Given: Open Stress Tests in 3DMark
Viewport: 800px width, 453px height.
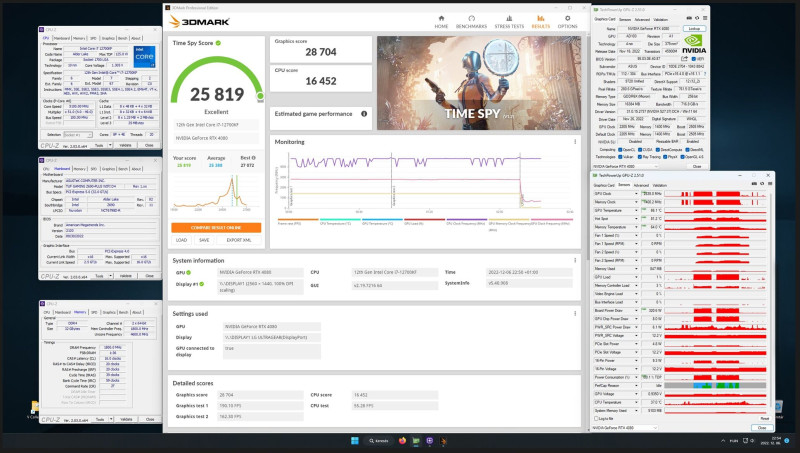Looking at the screenshot, I should click(x=509, y=21).
